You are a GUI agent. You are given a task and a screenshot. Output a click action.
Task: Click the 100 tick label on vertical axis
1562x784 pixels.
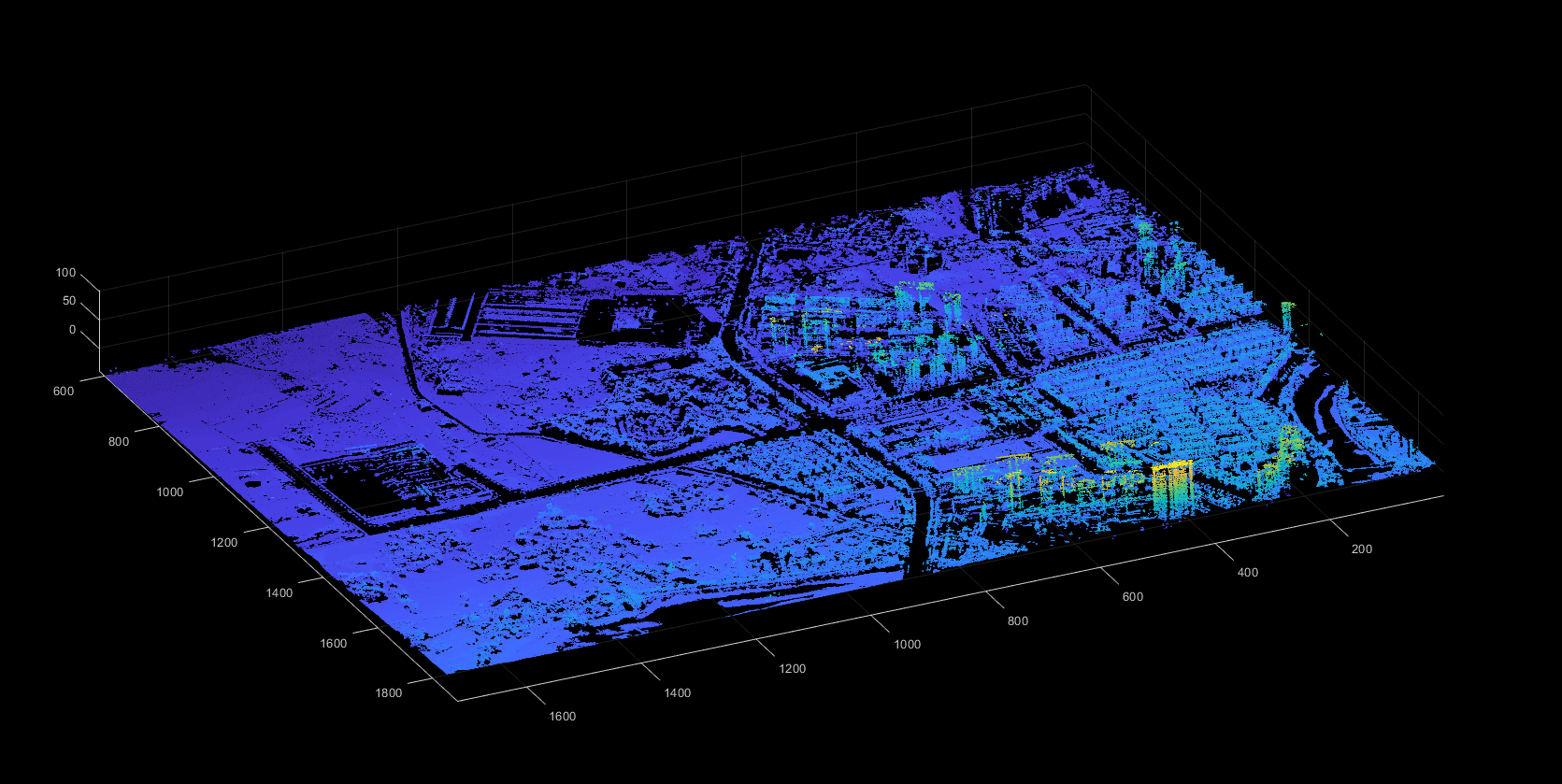(x=65, y=273)
